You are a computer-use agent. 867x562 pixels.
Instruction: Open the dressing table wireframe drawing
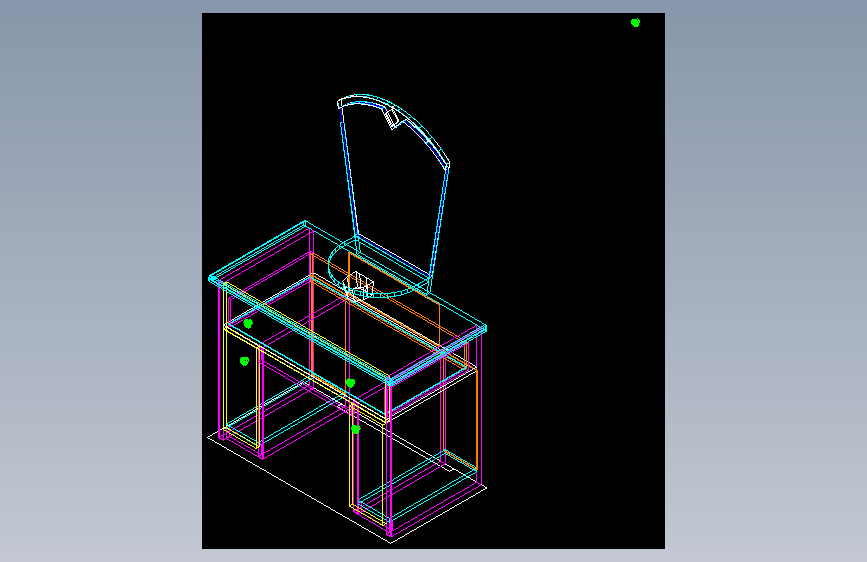pyautogui.click(x=434, y=281)
